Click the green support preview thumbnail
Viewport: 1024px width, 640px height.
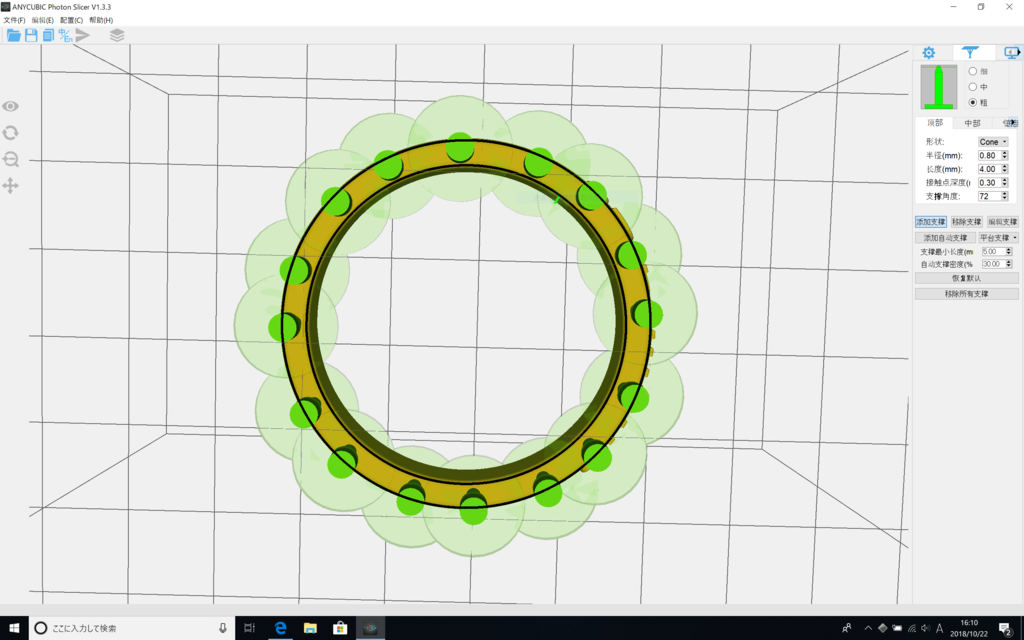tap(938, 87)
